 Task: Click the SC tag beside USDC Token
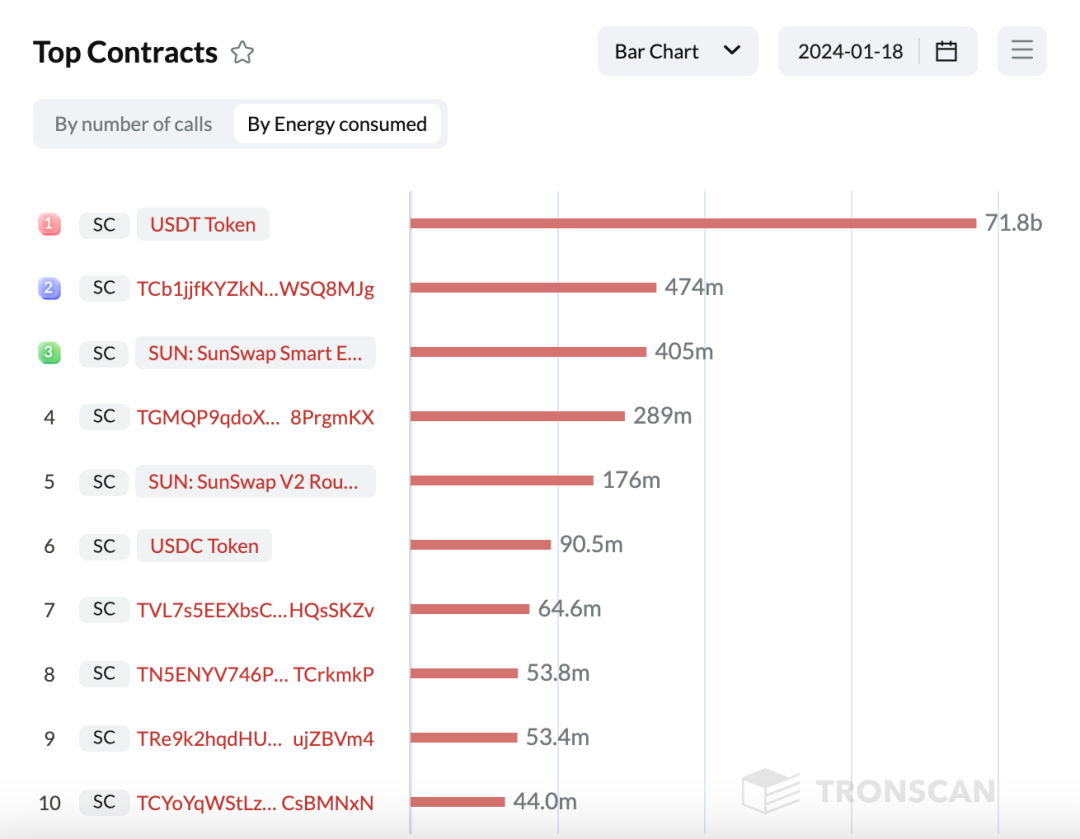coord(104,546)
